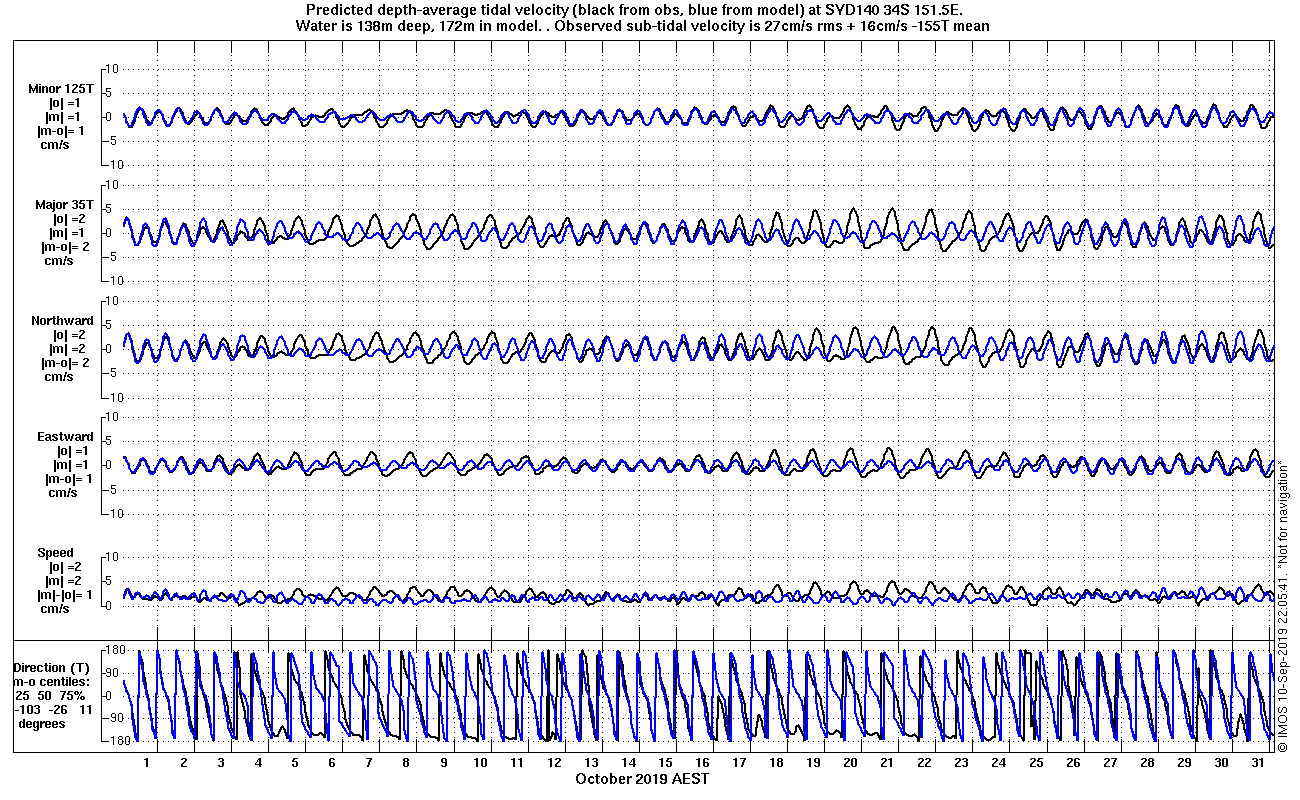The width and height of the screenshot is (1300, 800).
Task: Click day label '8' on the date axis
Action: tap(406, 762)
